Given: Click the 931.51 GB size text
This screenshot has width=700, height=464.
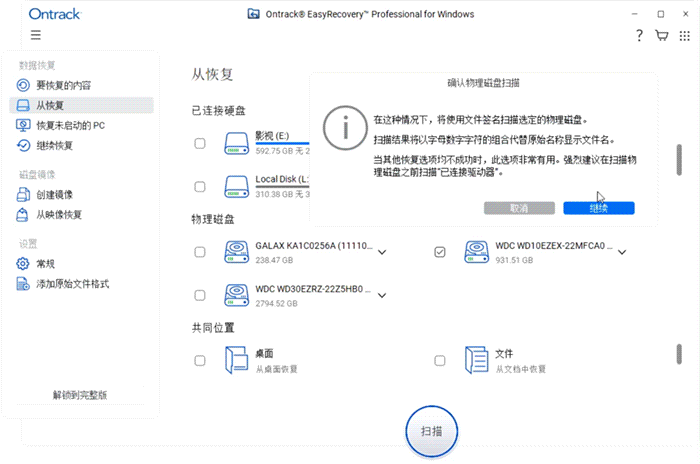Looking at the screenshot, I should [x=514, y=260].
